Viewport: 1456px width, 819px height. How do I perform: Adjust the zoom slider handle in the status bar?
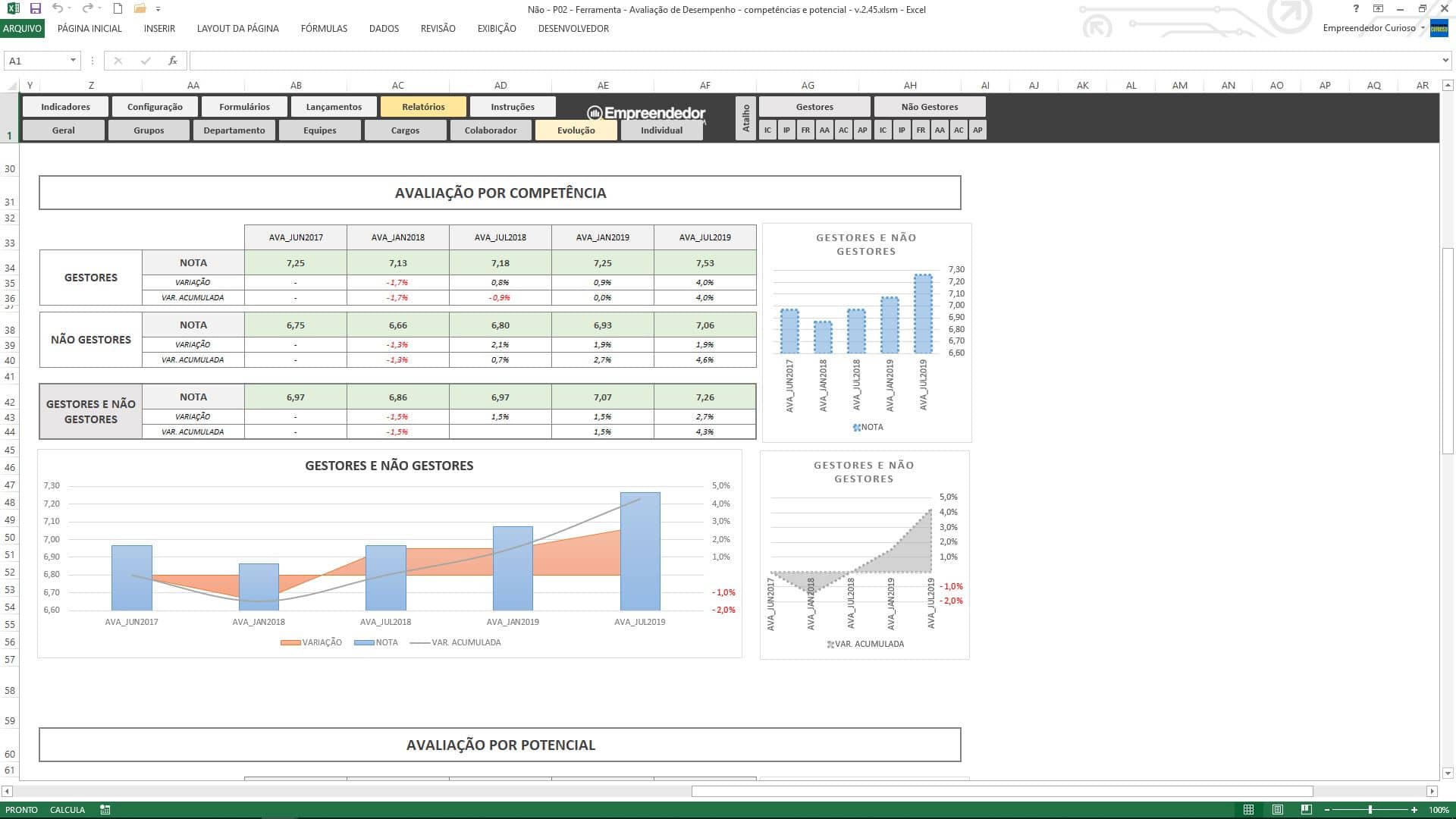[1370, 810]
